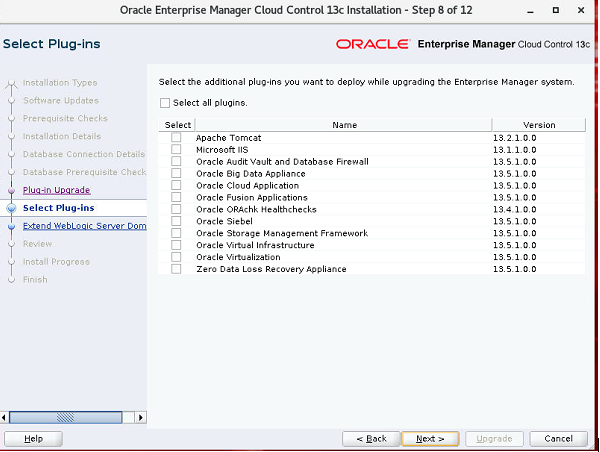Image resolution: width=600 pixels, height=452 pixels.
Task: Open the Plug-in Upgrade step link
Action: (x=56, y=190)
